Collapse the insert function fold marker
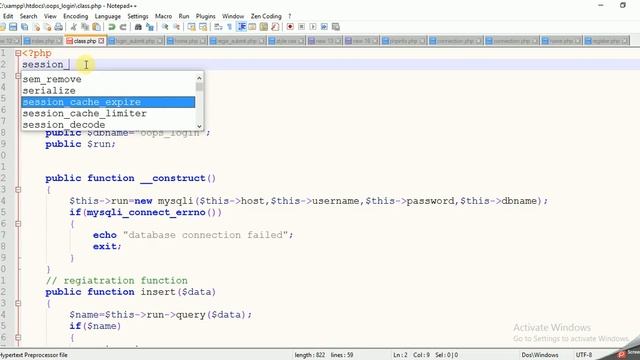The height and width of the screenshot is (360, 640). coord(18,303)
